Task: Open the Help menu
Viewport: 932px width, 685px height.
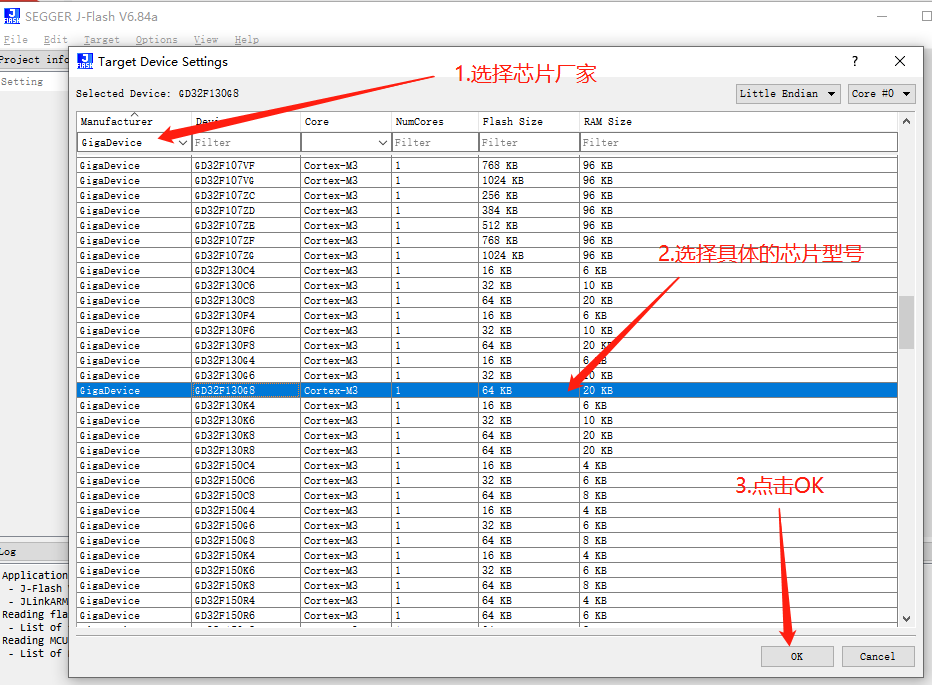Action: pyautogui.click(x=247, y=40)
